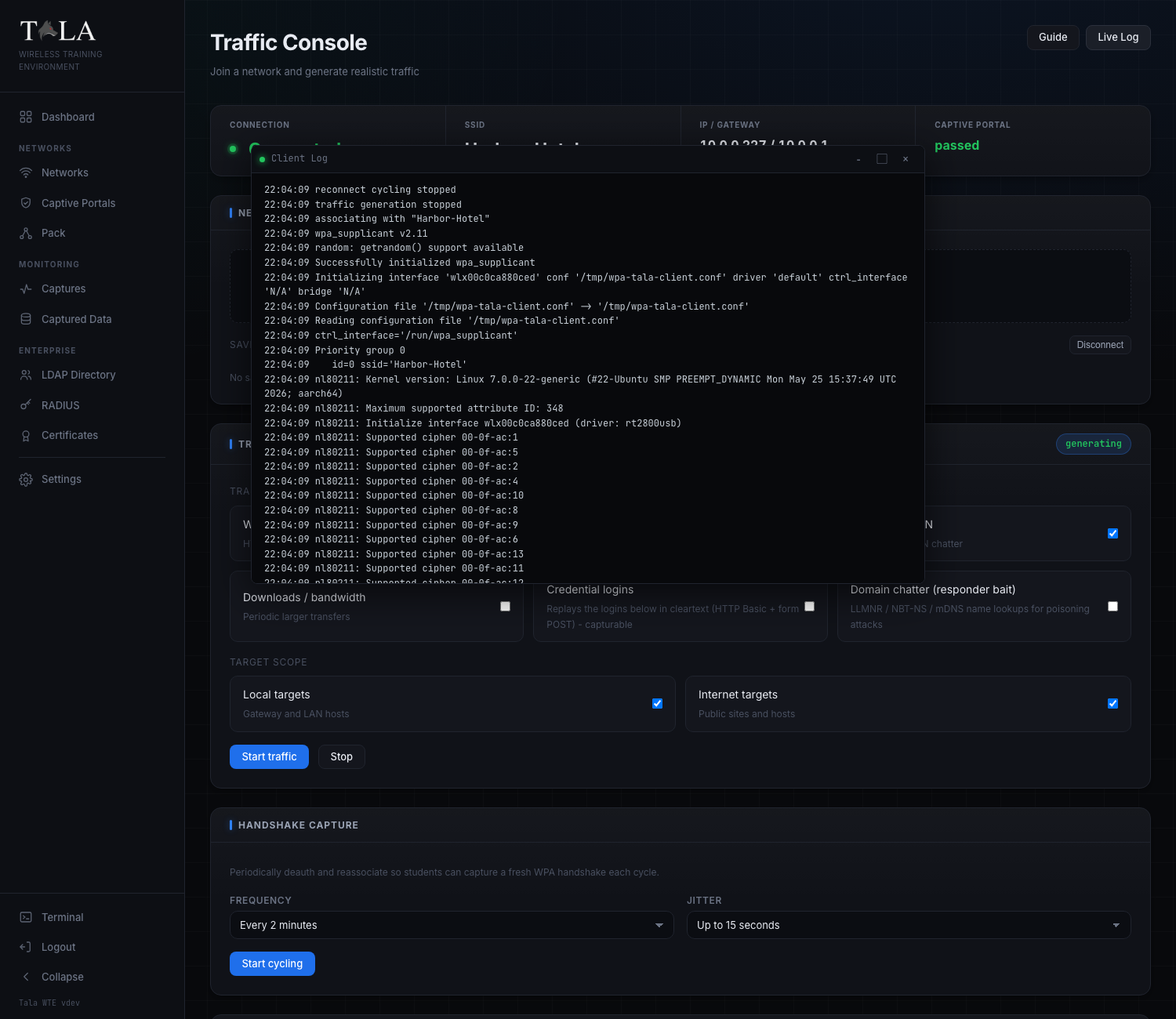Uncheck the Internet targets checkbox
The width and height of the screenshot is (1176, 1019).
(1112, 703)
